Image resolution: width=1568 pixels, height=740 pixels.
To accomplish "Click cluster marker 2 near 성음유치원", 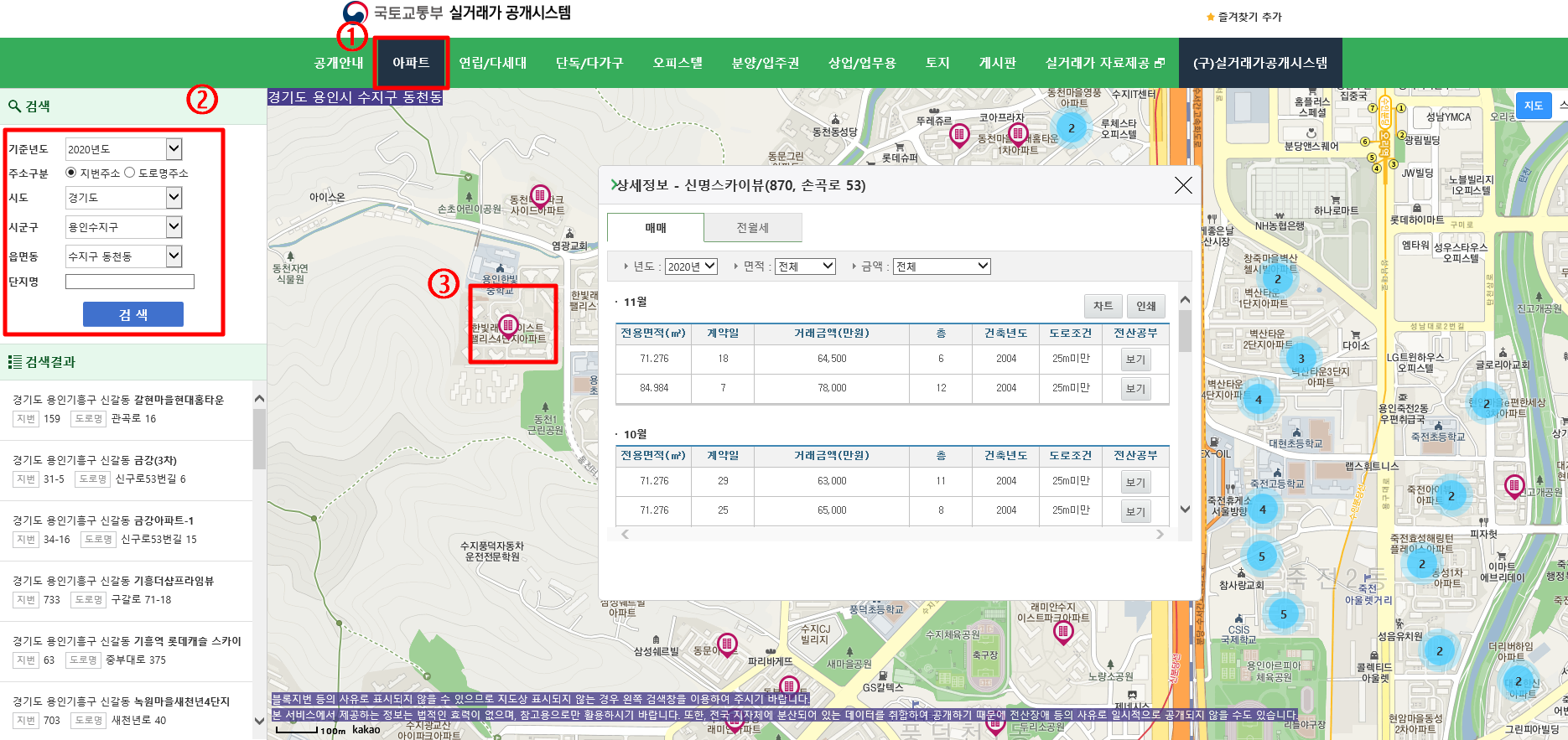I will [1440, 650].
